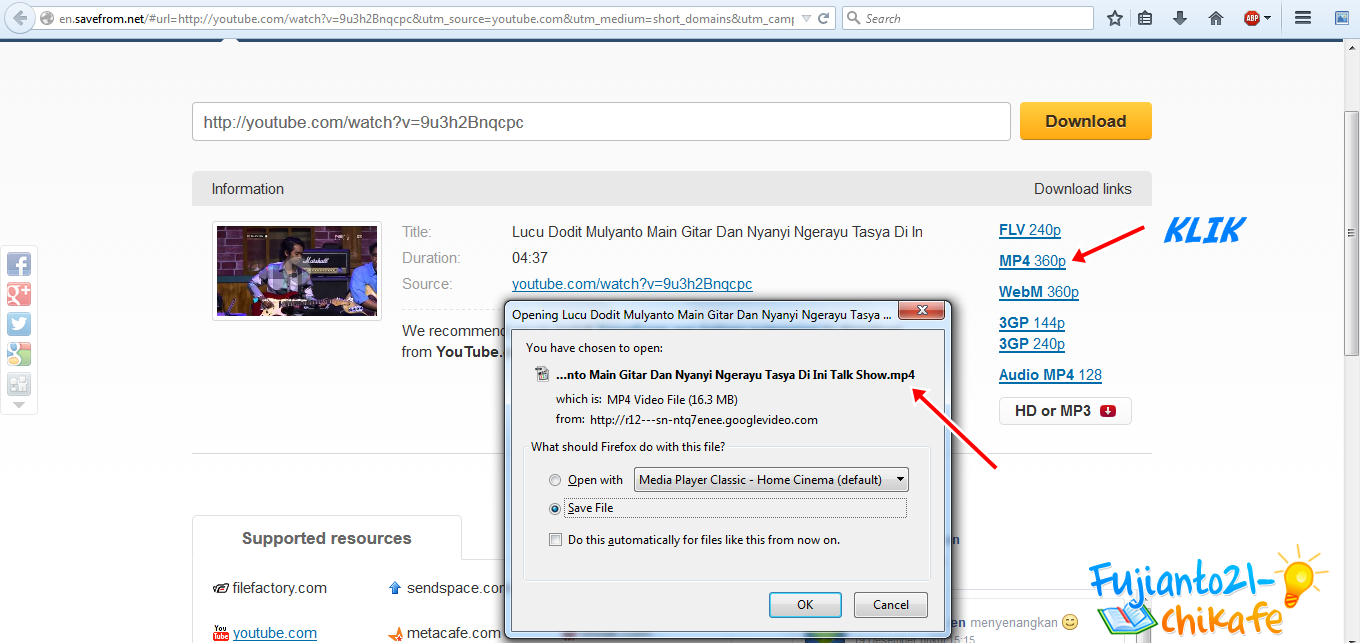Open the Downloads arrow icon

coord(1180,18)
